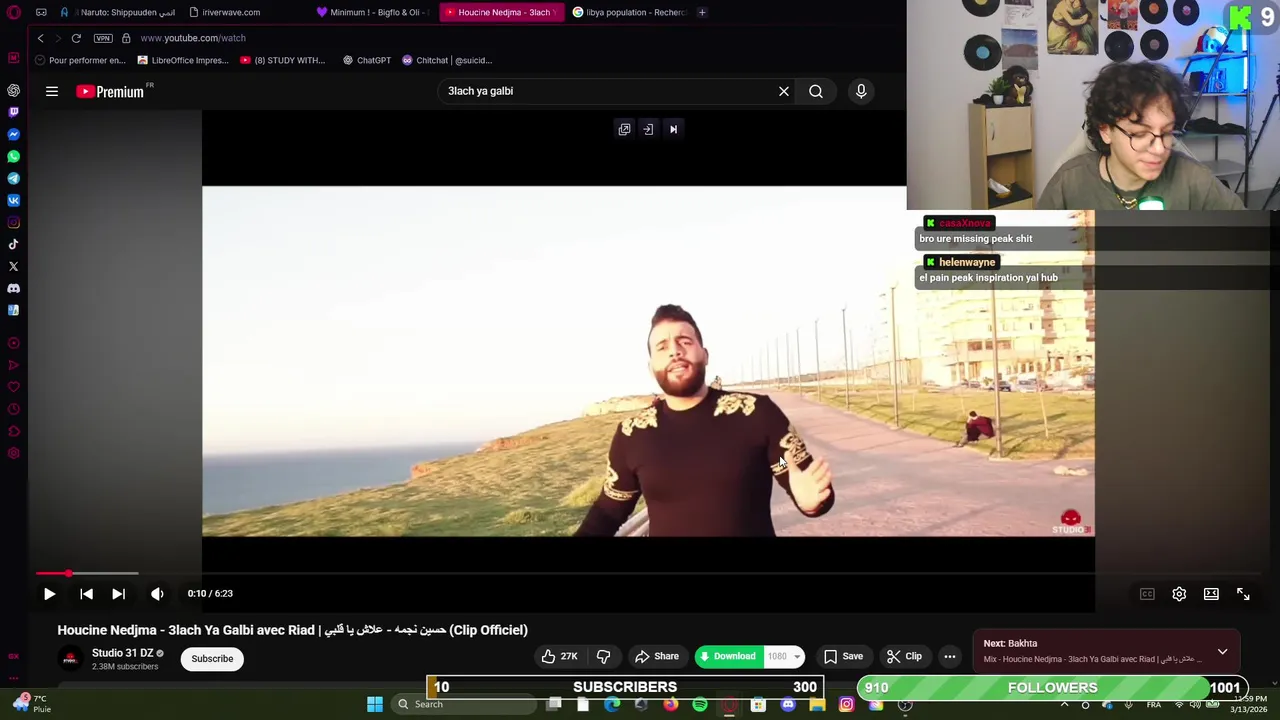Open Spotify from the taskbar
1280x720 pixels.
click(700, 704)
